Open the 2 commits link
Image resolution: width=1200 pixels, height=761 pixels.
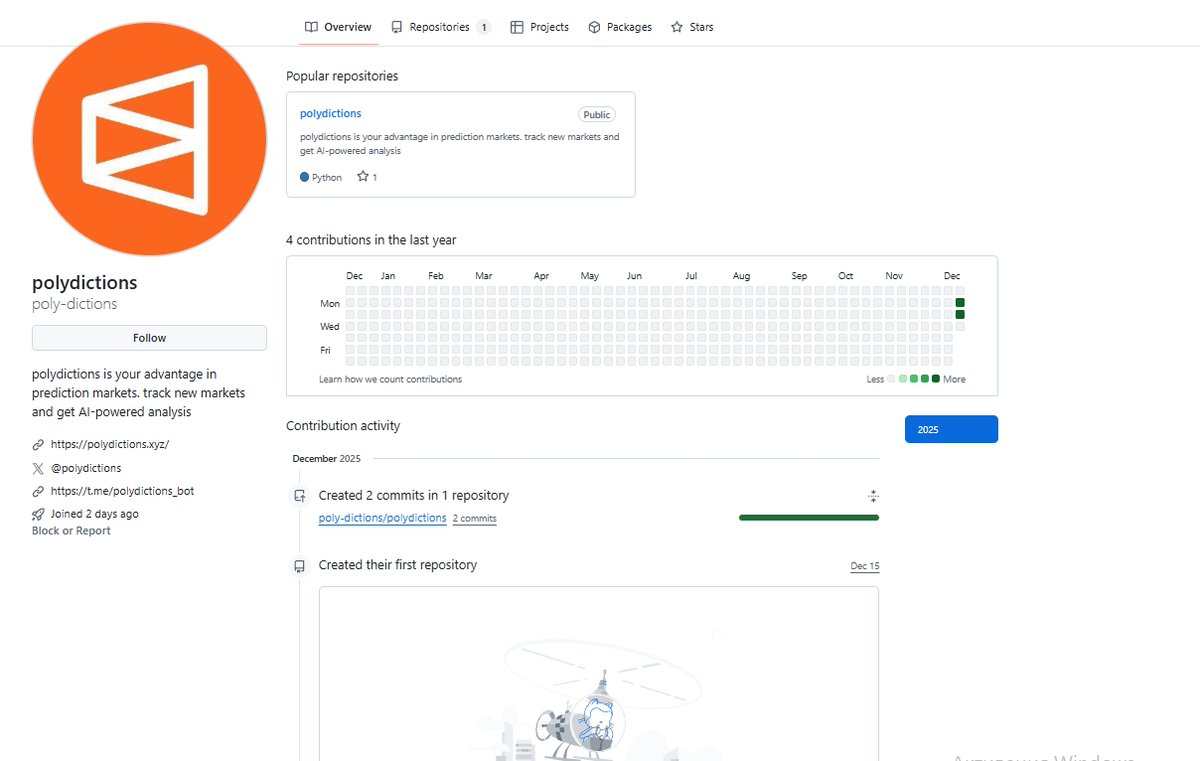pos(474,519)
